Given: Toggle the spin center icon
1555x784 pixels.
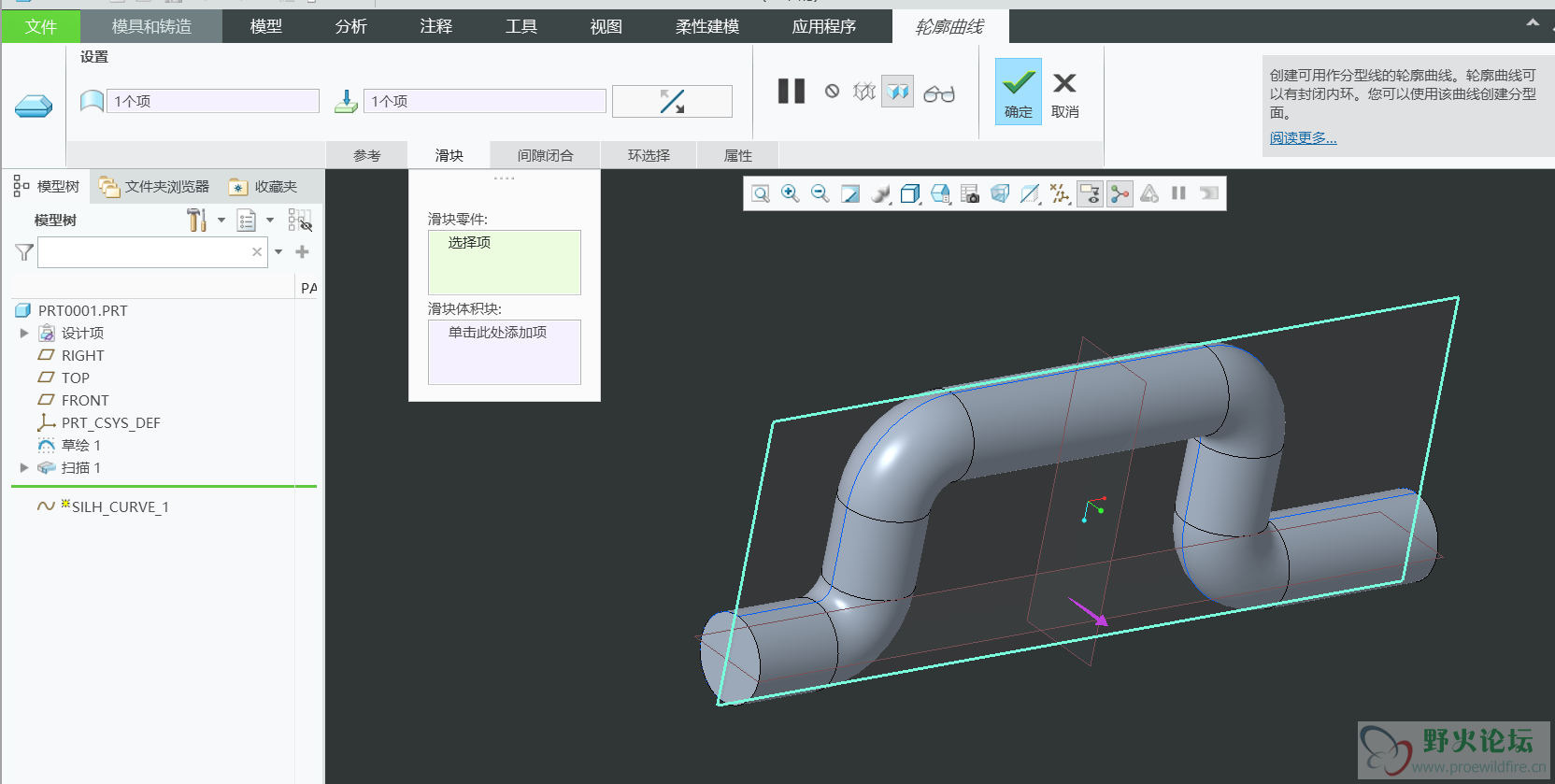Looking at the screenshot, I should point(1120,193).
